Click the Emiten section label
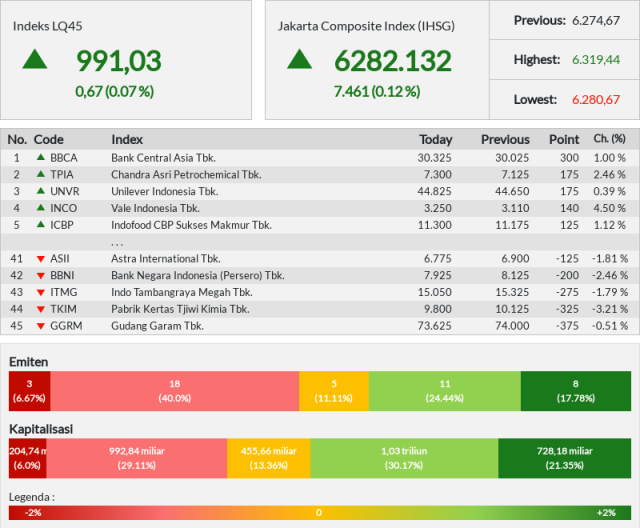The height and width of the screenshot is (528, 640). pos(29,362)
